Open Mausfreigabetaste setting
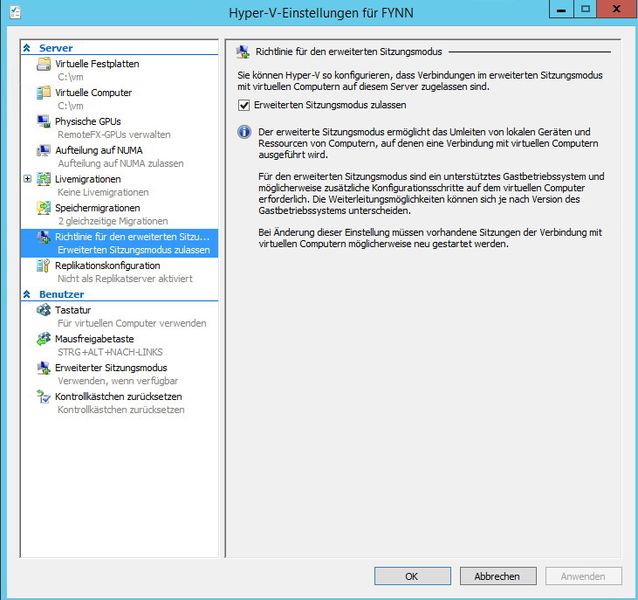This screenshot has height=600, width=638. click(x=119, y=345)
